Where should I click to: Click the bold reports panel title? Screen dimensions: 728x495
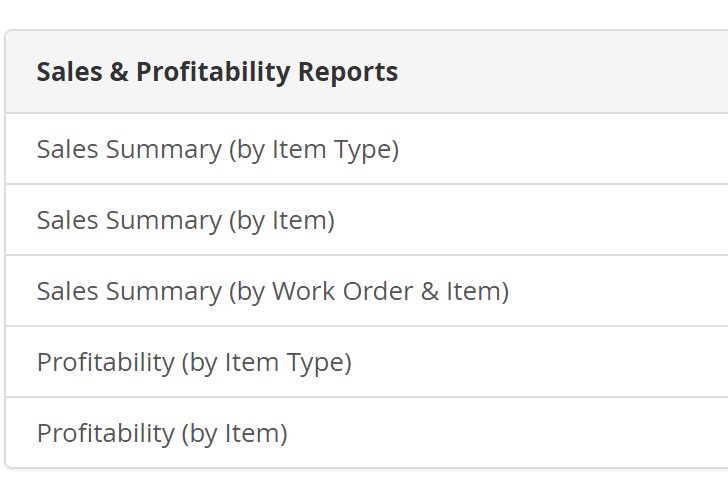[x=217, y=72]
